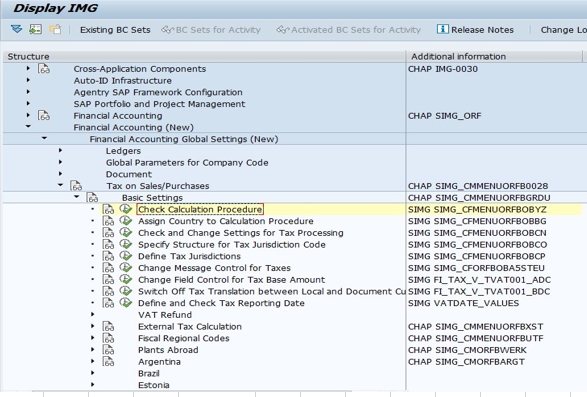This screenshot has height=397, width=587.
Task: Click execute icon for Check Calculation Procedure
Action: (x=126, y=209)
